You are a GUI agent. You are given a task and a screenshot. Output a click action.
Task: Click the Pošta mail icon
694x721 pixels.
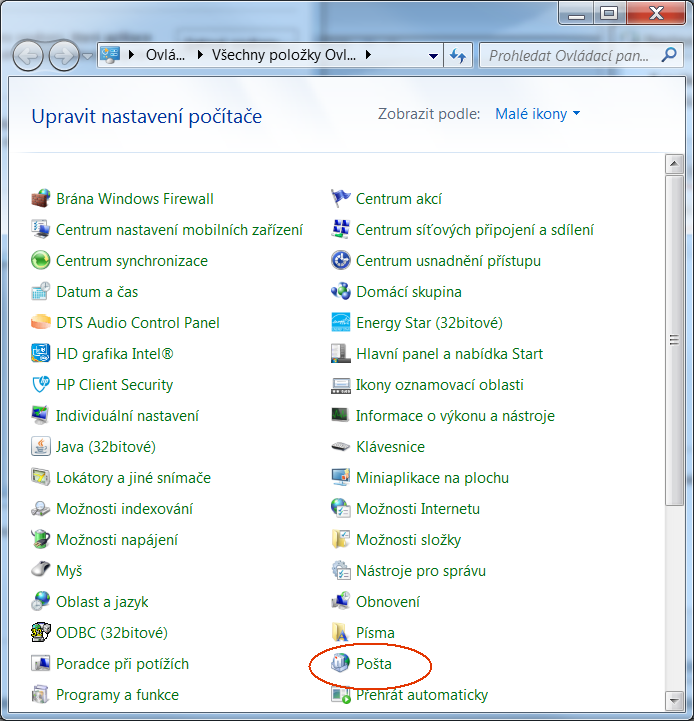pos(341,664)
